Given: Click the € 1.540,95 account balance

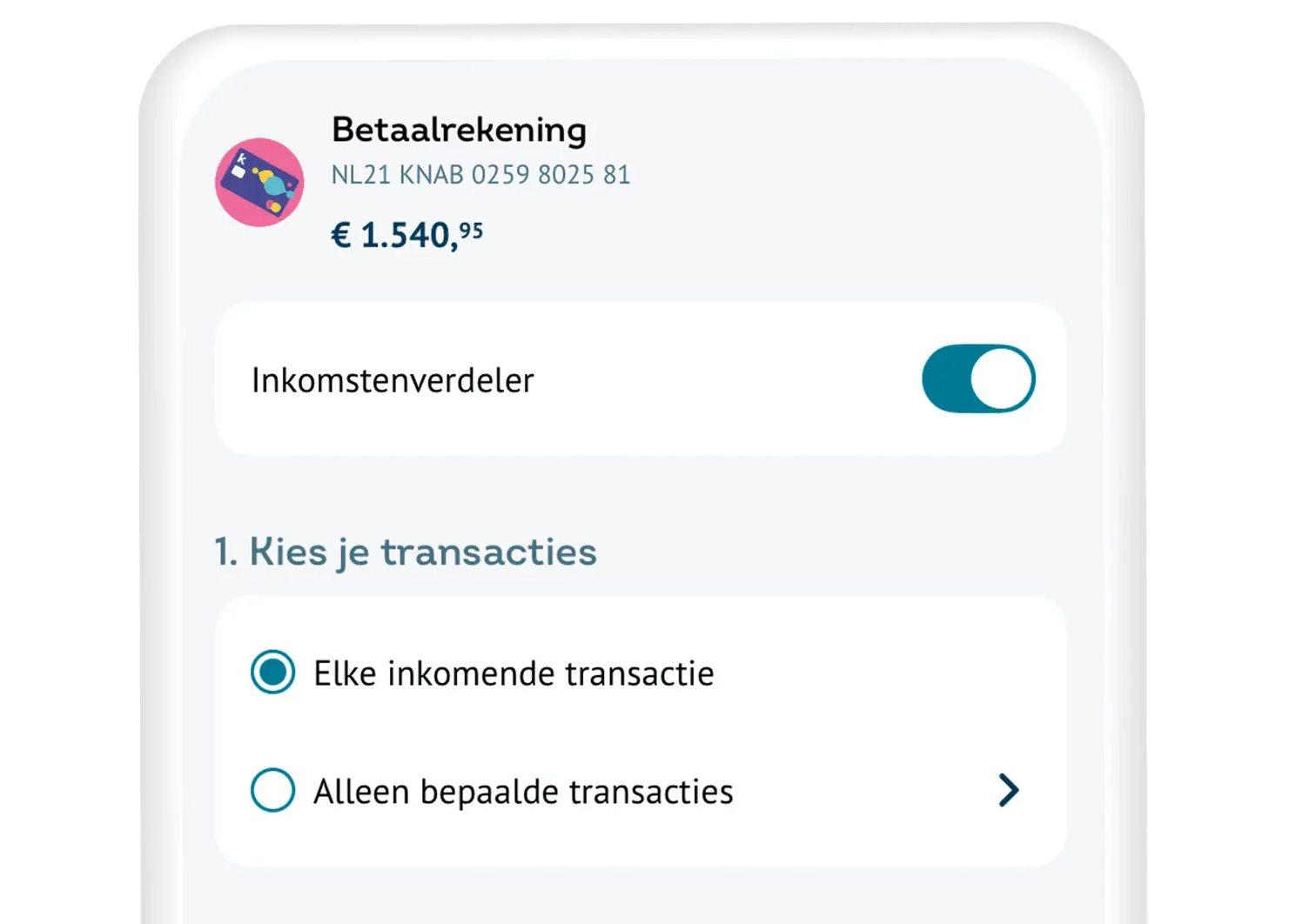Looking at the screenshot, I should click(406, 235).
